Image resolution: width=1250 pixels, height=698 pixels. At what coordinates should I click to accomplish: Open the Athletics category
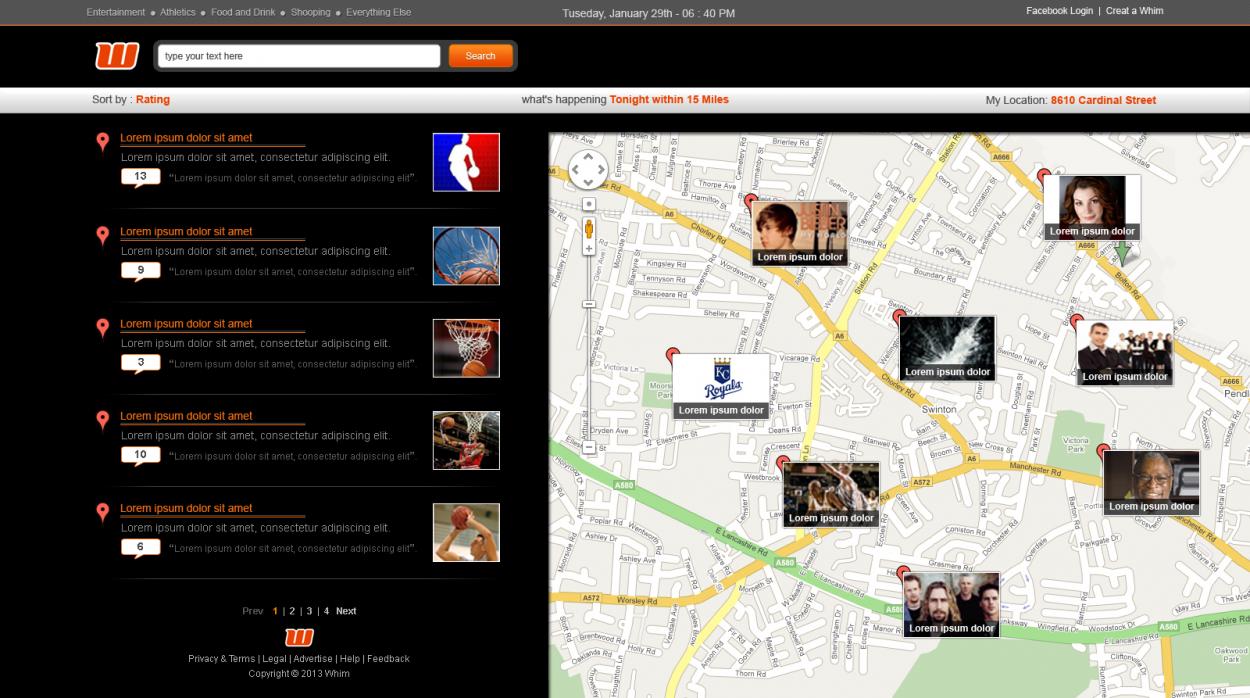pos(176,12)
